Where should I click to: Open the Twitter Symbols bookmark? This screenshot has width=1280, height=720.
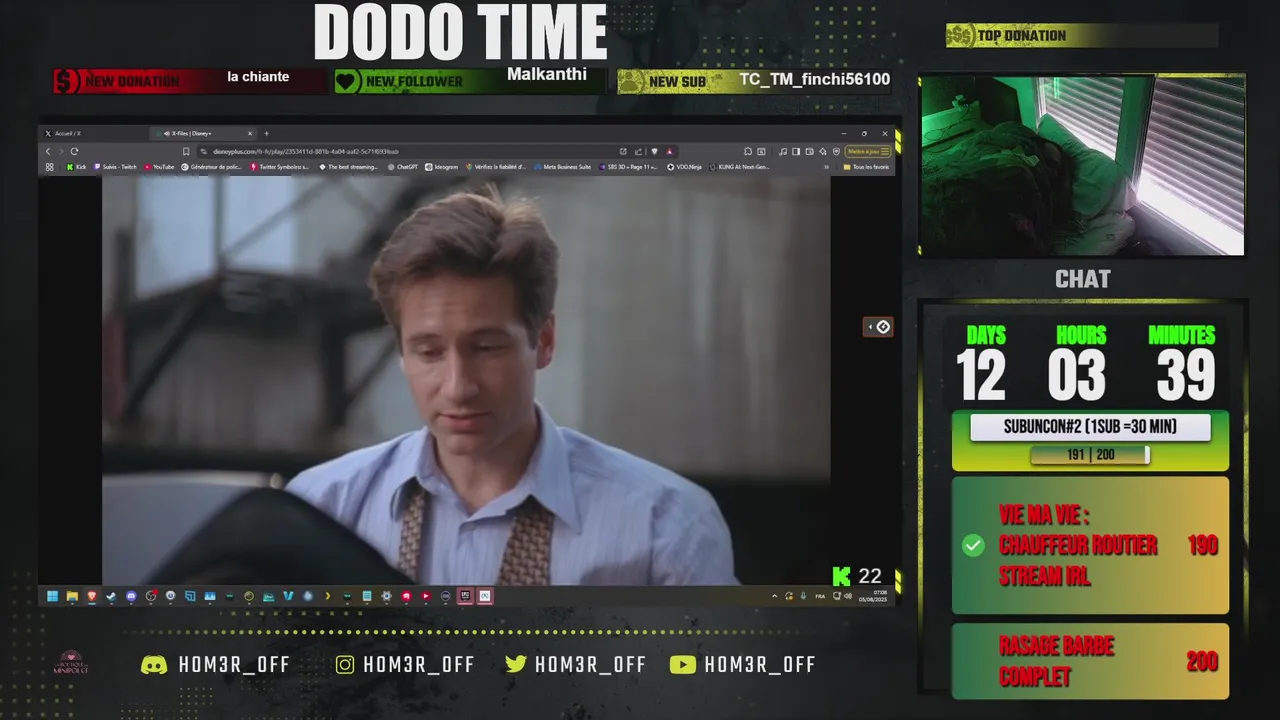click(x=279, y=167)
